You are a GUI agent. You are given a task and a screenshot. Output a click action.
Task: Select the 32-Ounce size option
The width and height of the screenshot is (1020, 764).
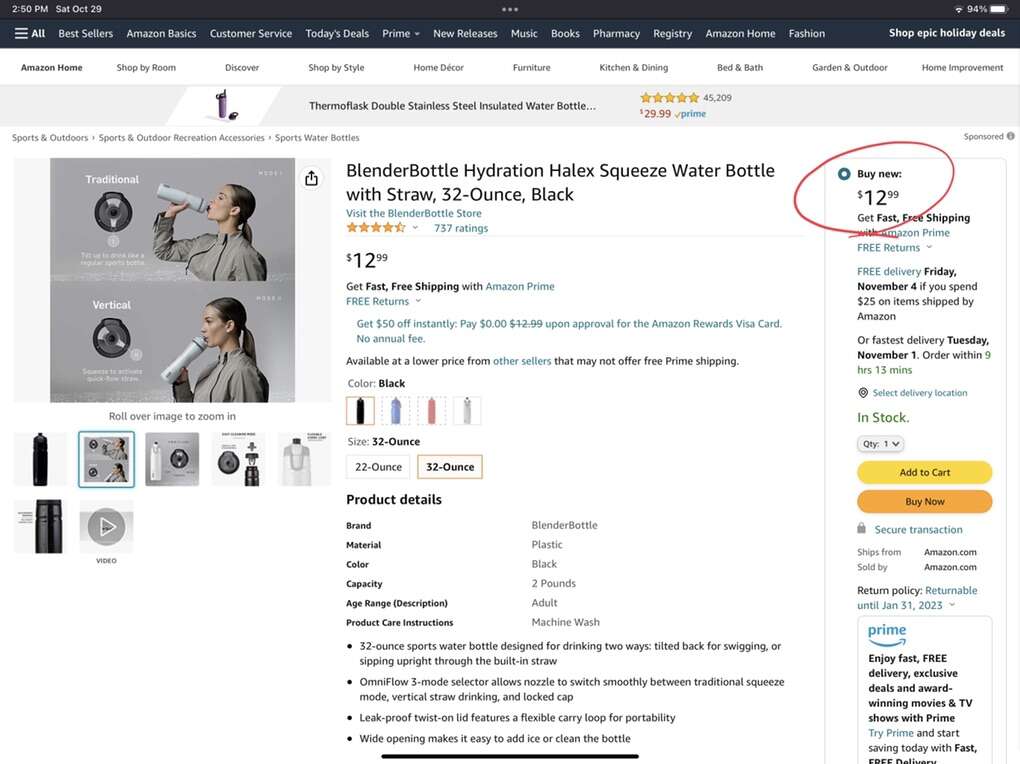[450, 467]
